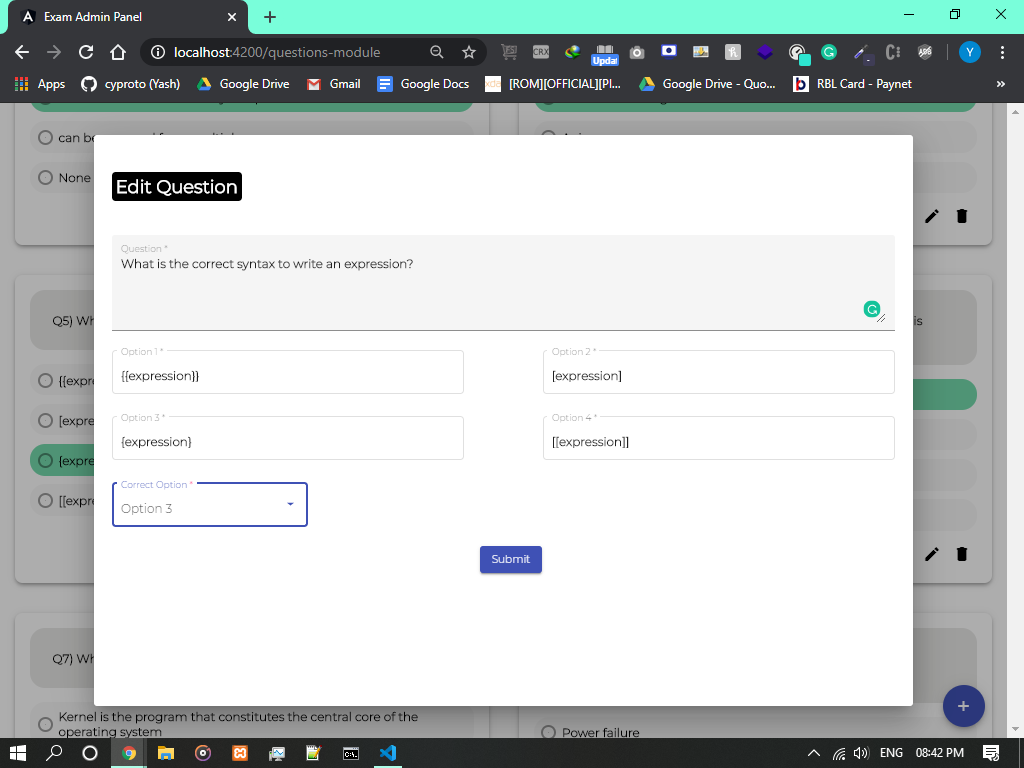Screen dimensions: 1024x768
Task: Click into the Question textarea
Action: [503, 283]
